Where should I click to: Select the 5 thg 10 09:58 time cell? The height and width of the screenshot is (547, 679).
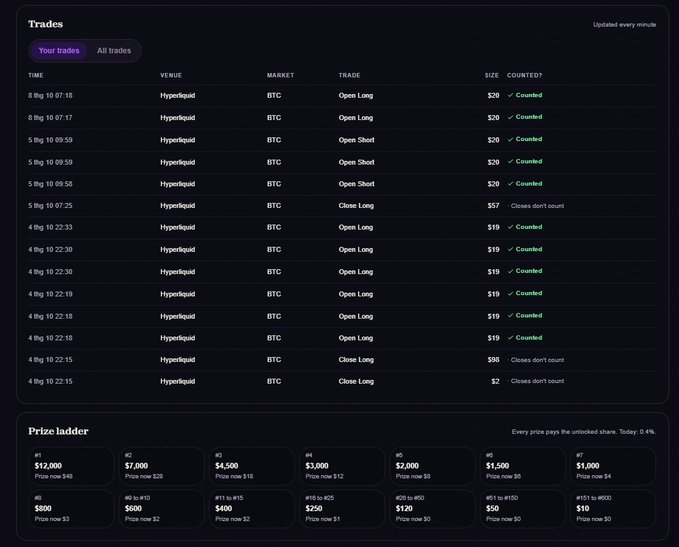tap(50, 184)
